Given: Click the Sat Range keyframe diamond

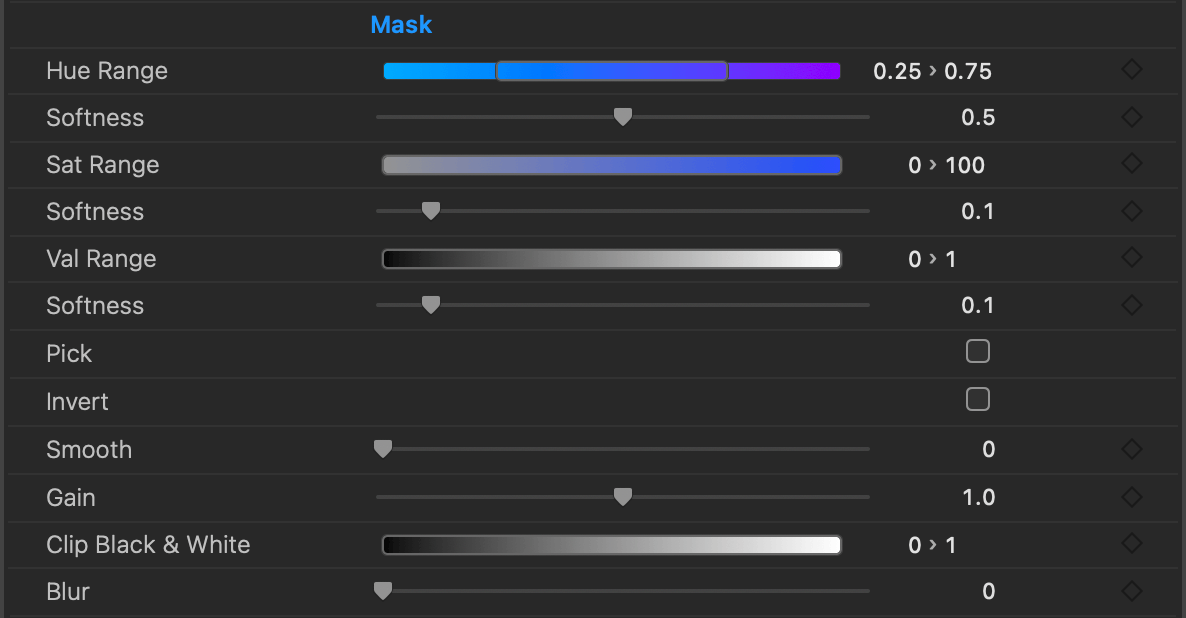Looking at the screenshot, I should pos(1131,164).
